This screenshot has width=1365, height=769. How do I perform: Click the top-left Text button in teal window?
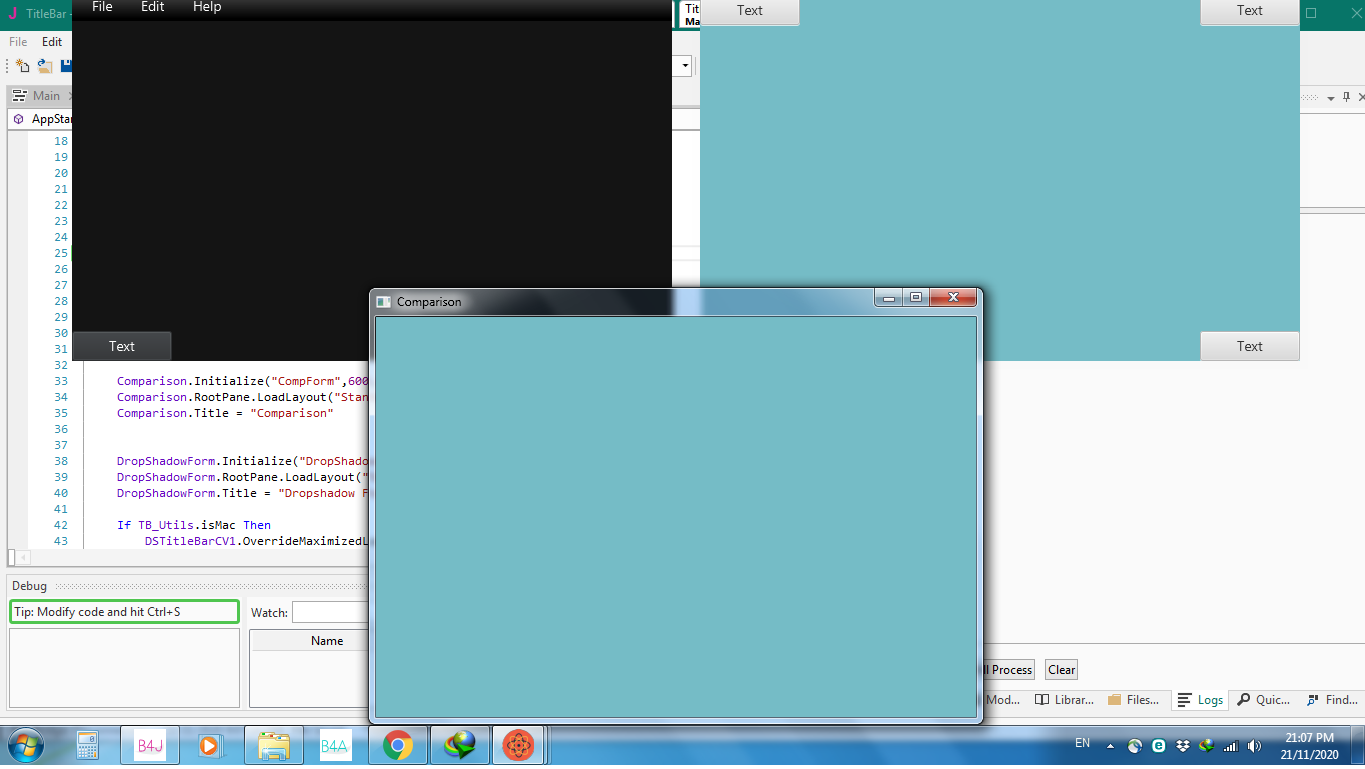[x=750, y=11]
